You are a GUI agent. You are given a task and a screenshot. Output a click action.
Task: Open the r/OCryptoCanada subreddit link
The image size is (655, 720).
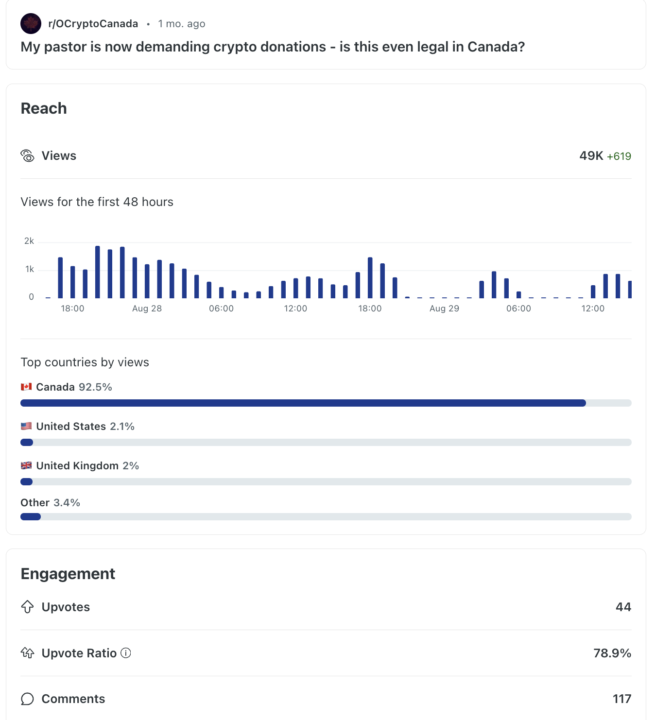94,23
